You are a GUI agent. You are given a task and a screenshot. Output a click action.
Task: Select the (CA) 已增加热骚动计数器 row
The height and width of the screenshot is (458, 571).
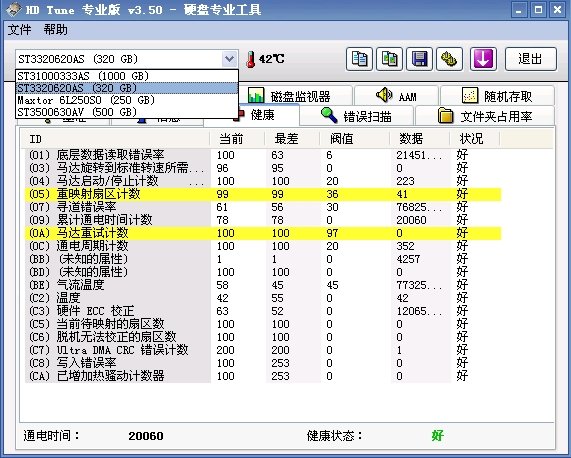pos(263,376)
